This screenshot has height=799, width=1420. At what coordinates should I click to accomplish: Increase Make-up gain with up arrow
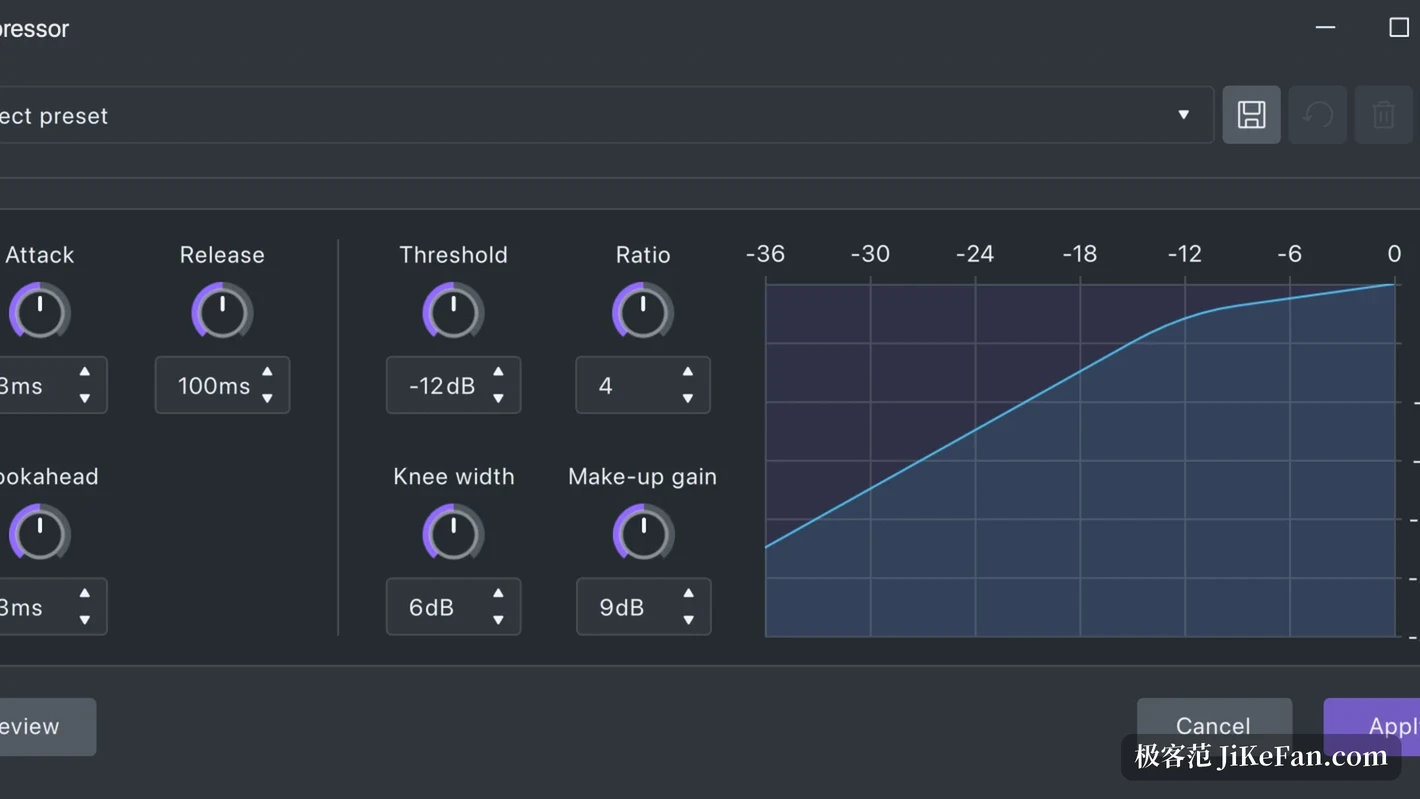click(688, 594)
